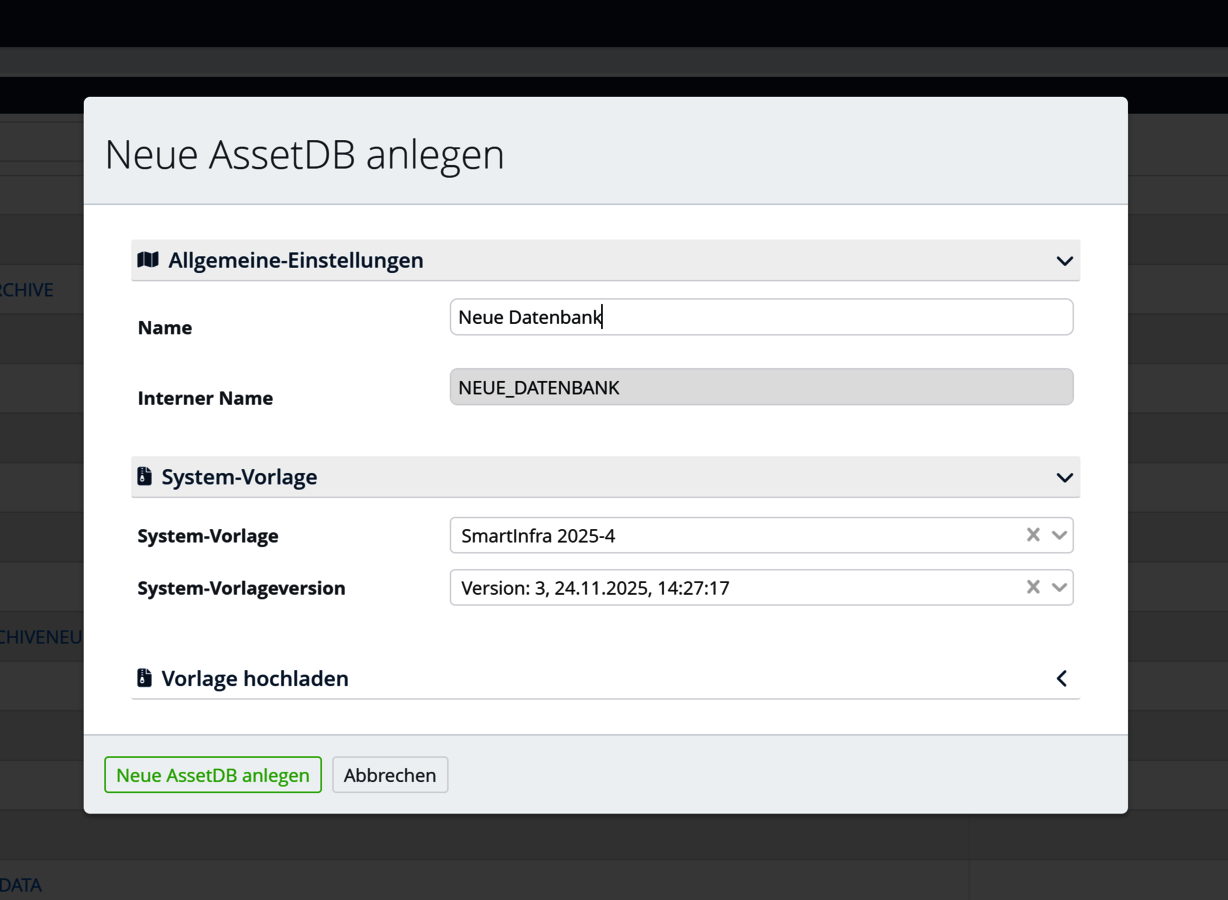Viewport: 1228px width, 900px height.
Task: Click the System-Vorlage section header title
Action: coord(239,477)
